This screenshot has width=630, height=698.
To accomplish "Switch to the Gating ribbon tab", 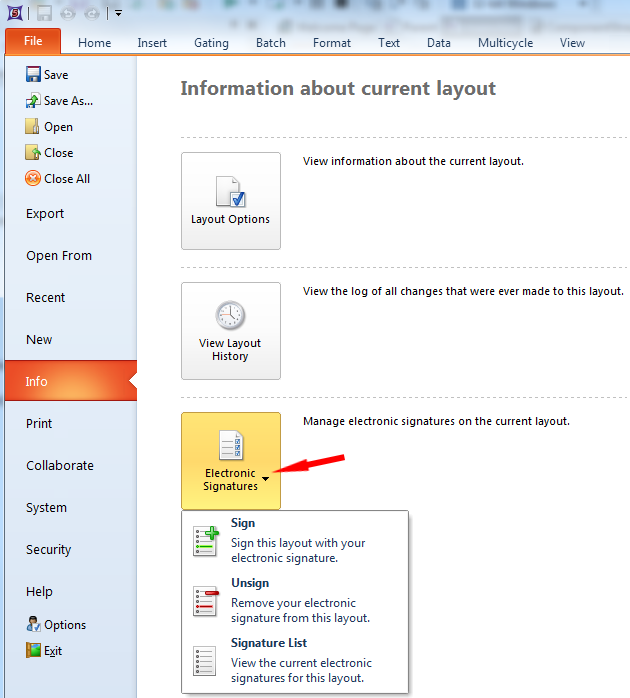I will (x=211, y=43).
